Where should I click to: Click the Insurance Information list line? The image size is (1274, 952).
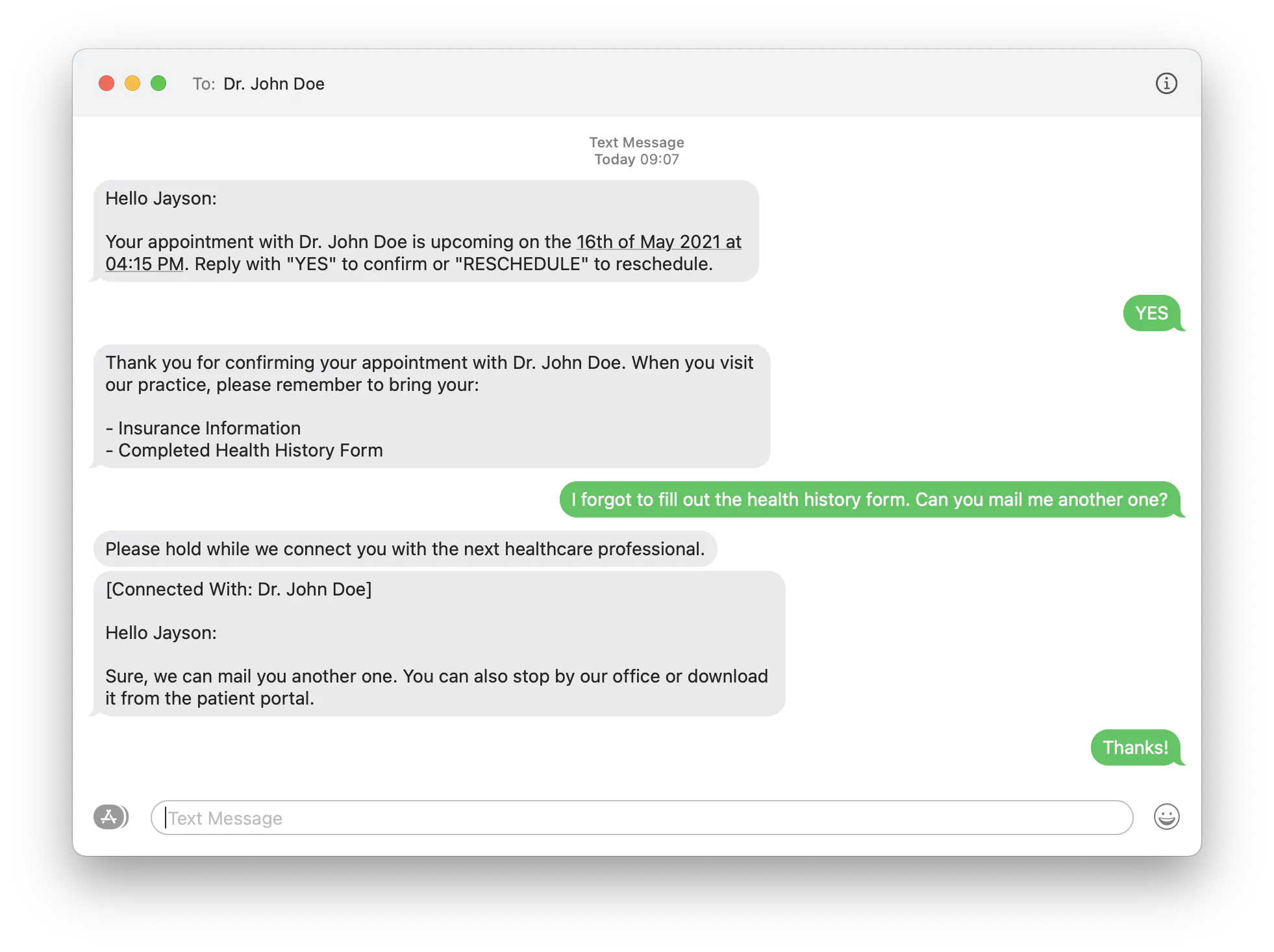point(203,428)
